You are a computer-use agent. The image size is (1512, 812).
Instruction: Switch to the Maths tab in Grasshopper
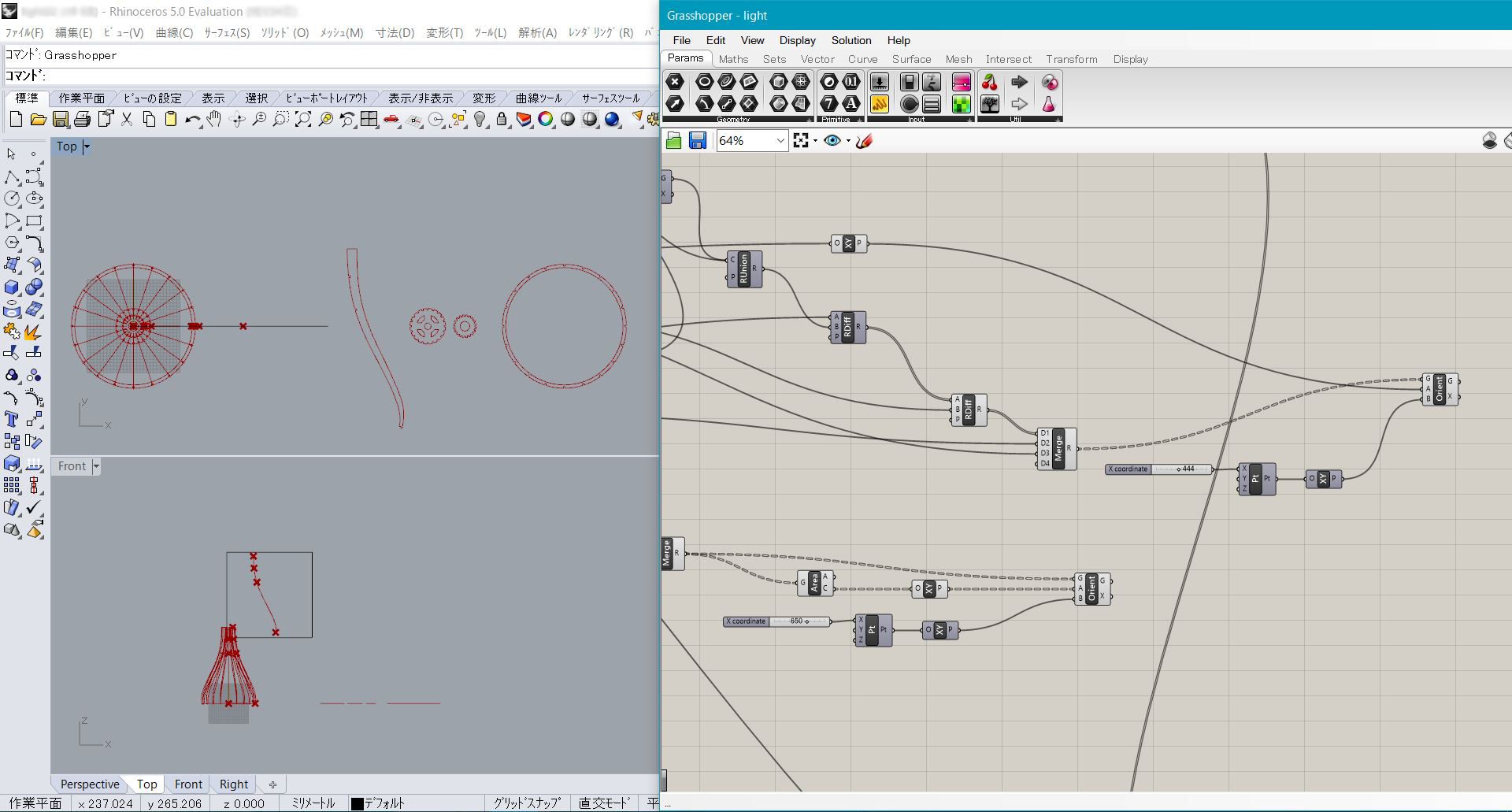733,59
